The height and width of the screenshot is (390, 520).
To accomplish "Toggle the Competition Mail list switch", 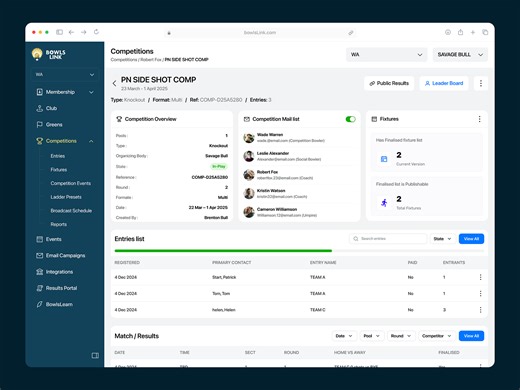I will click(x=350, y=119).
